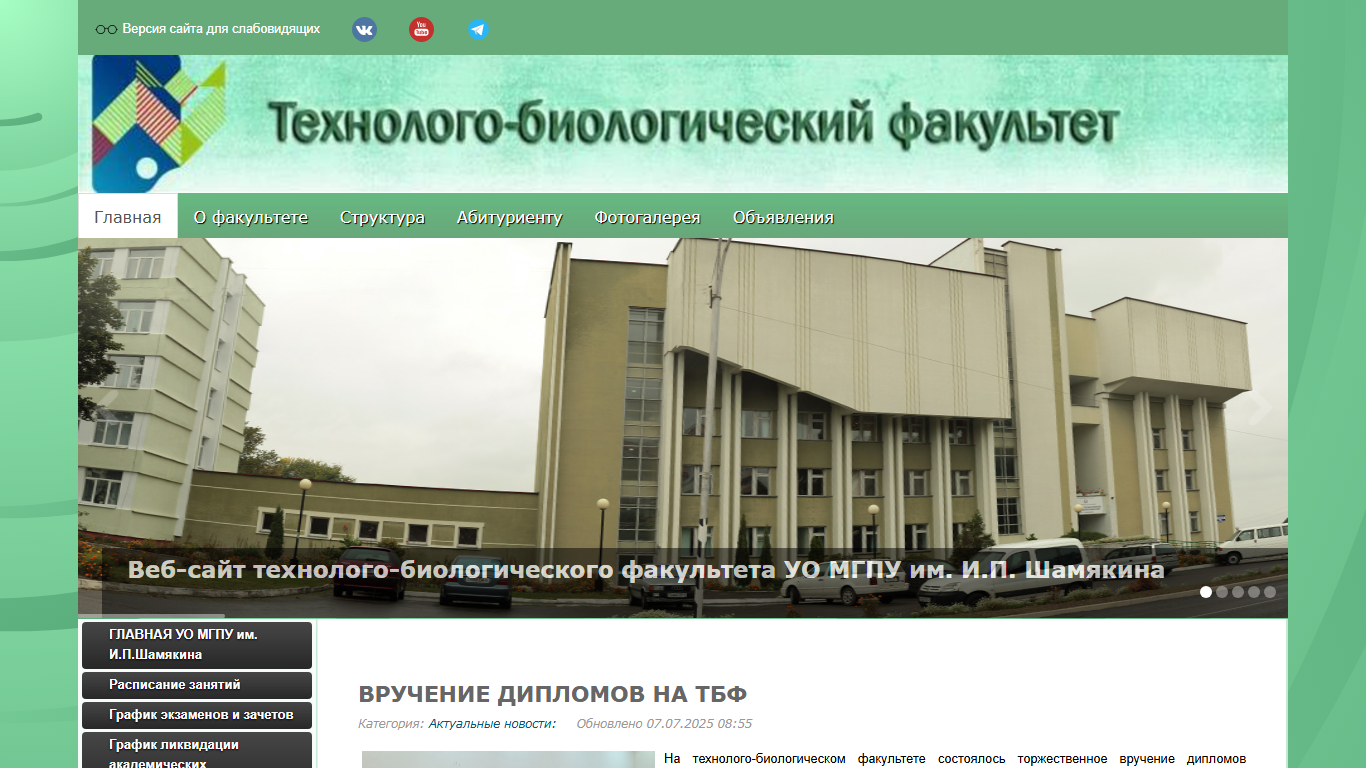Select the fifth slider pagination dot

(x=1270, y=592)
